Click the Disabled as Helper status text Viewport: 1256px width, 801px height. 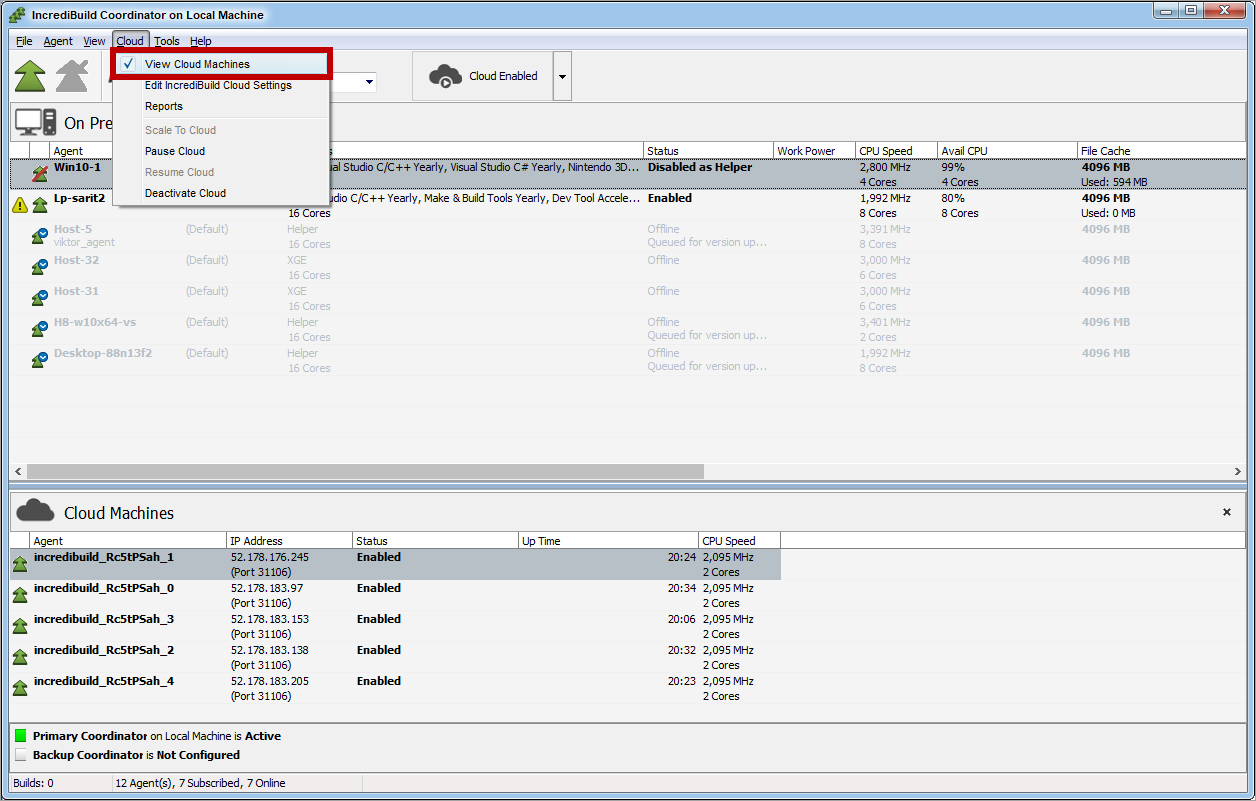pos(700,167)
